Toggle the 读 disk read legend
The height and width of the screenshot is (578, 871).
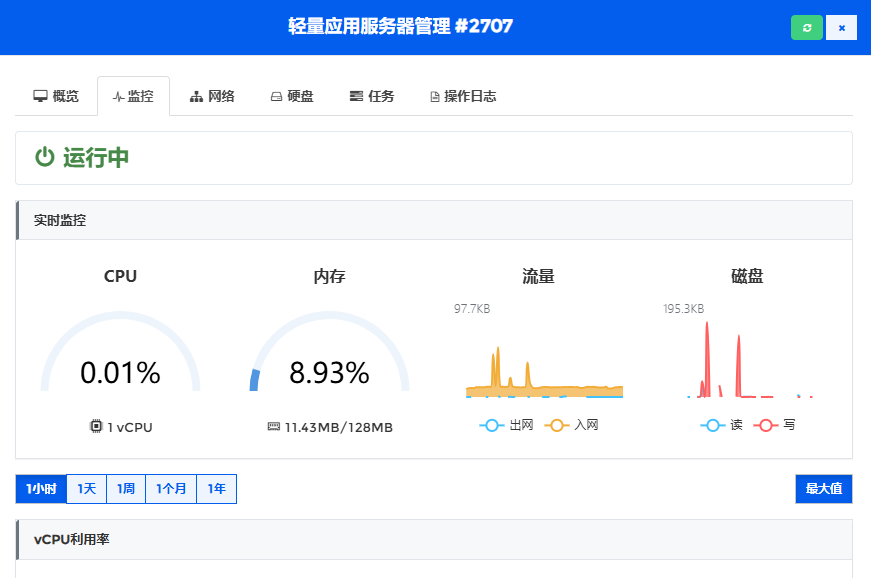pos(722,425)
